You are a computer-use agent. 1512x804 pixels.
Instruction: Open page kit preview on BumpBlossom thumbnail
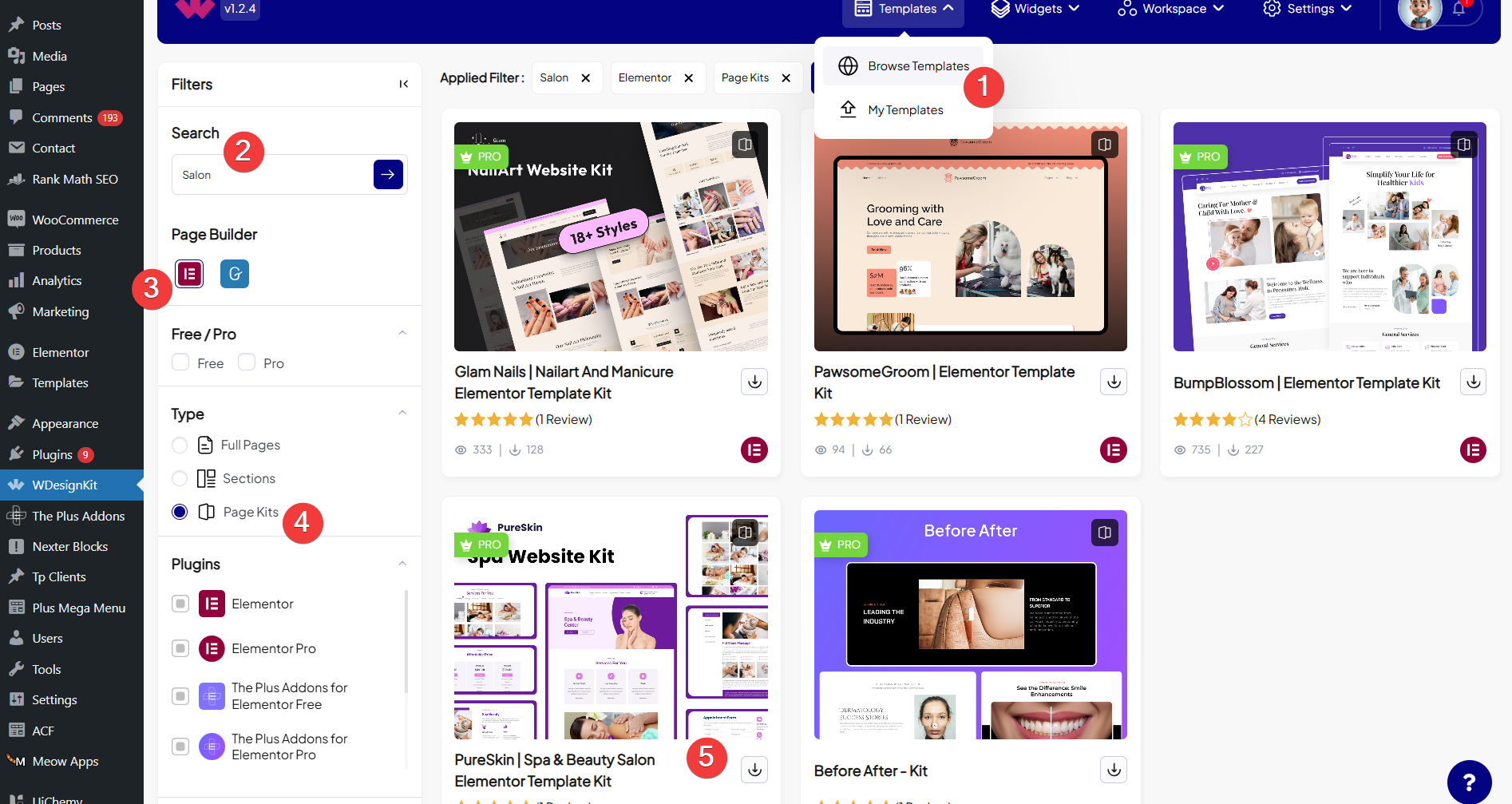point(1464,145)
